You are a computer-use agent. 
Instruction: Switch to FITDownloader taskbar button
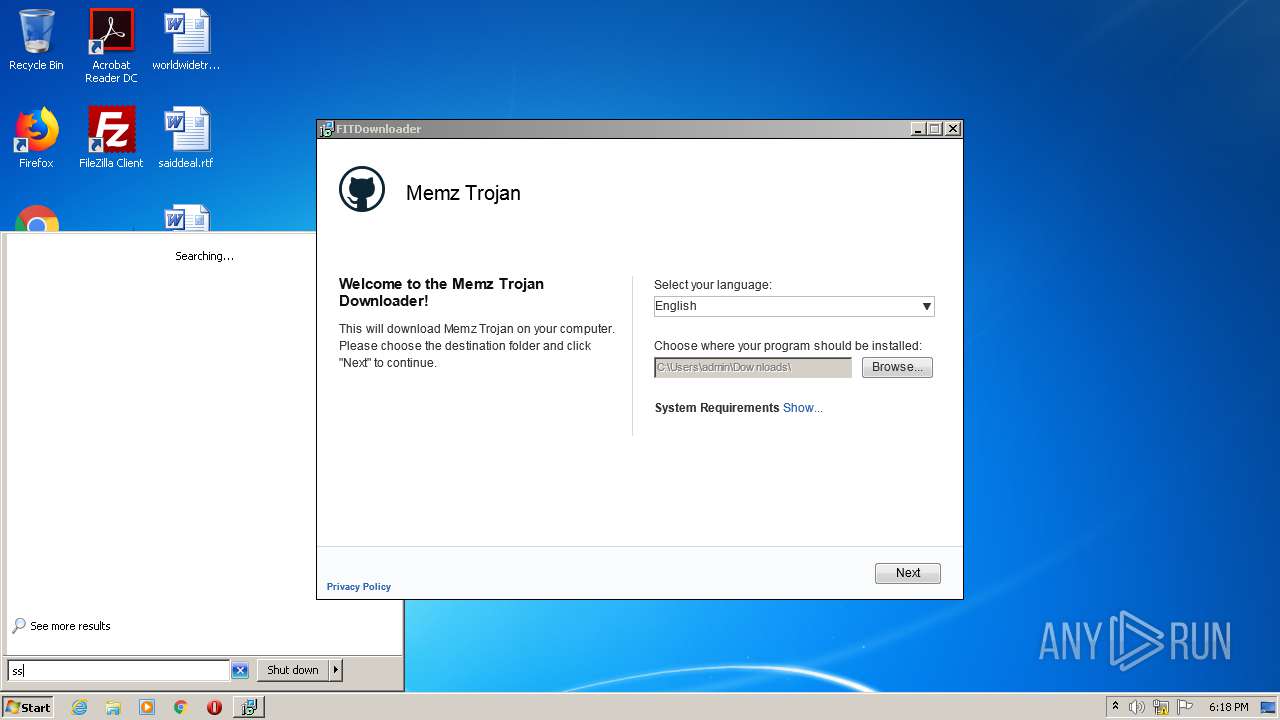point(248,707)
